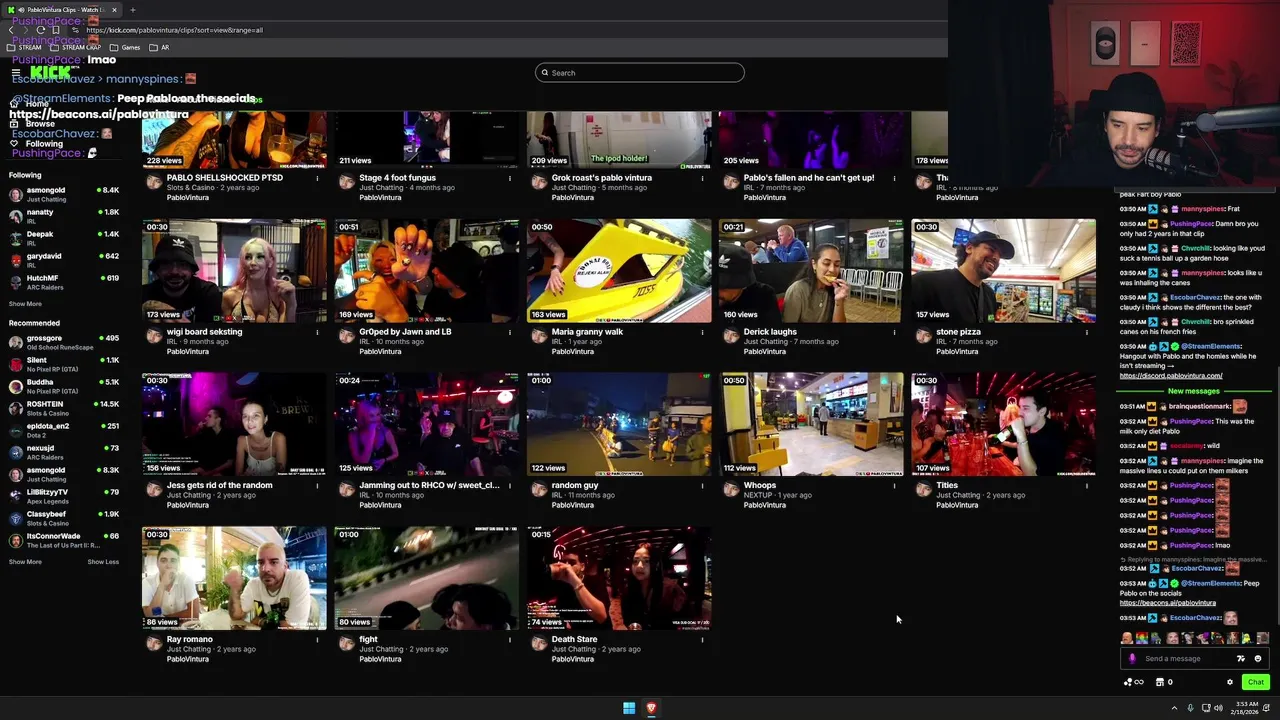Open Windows Start menu on taskbar
The width and height of the screenshot is (1280, 720).
tap(629, 708)
